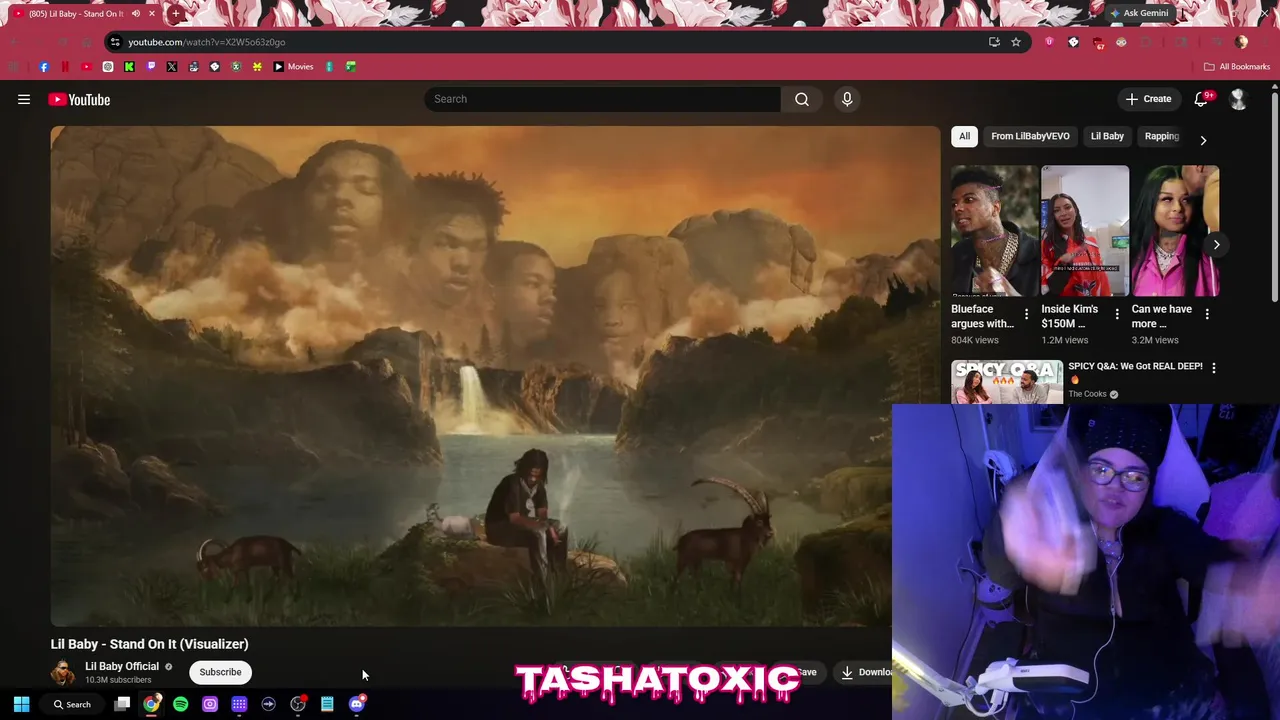1280x720 pixels.
Task: Click the Download button
Action: 866,672
